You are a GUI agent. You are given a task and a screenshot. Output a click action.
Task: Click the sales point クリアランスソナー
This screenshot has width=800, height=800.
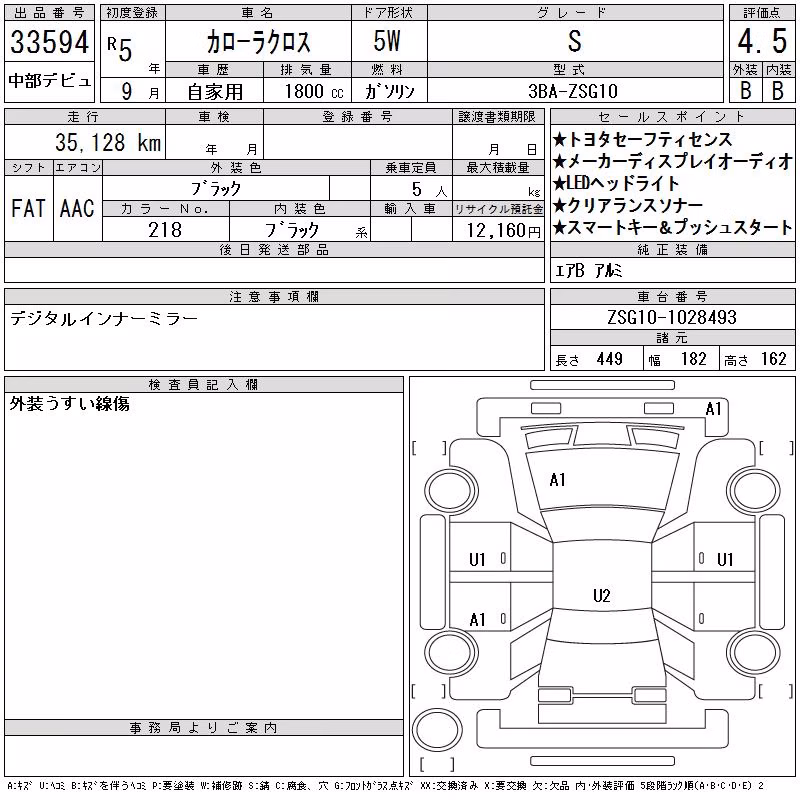coord(628,205)
